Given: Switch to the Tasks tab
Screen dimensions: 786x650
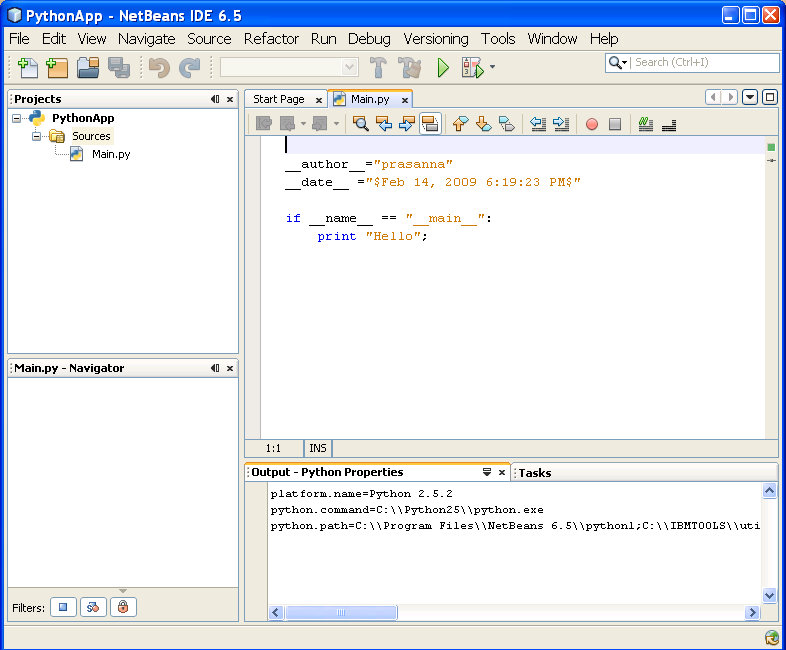Looking at the screenshot, I should point(535,473).
